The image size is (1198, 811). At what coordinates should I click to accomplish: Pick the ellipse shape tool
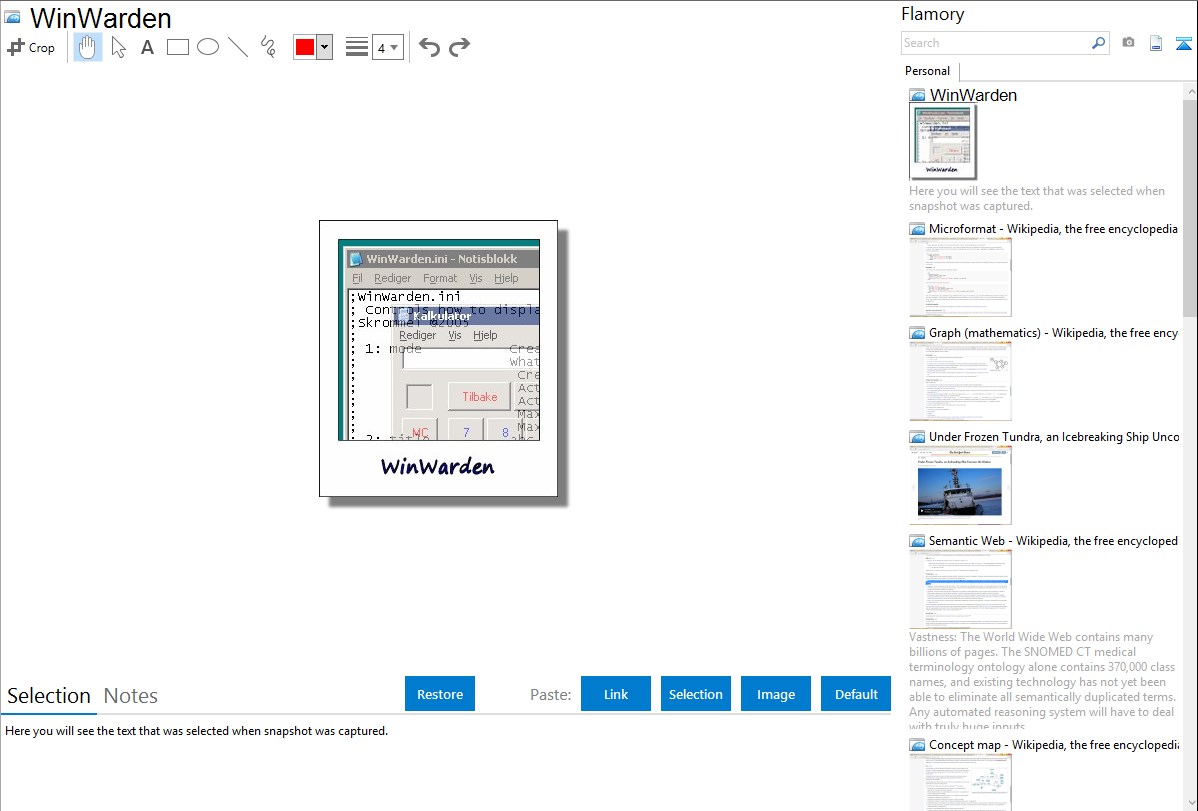pyautogui.click(x=208, y=47)
